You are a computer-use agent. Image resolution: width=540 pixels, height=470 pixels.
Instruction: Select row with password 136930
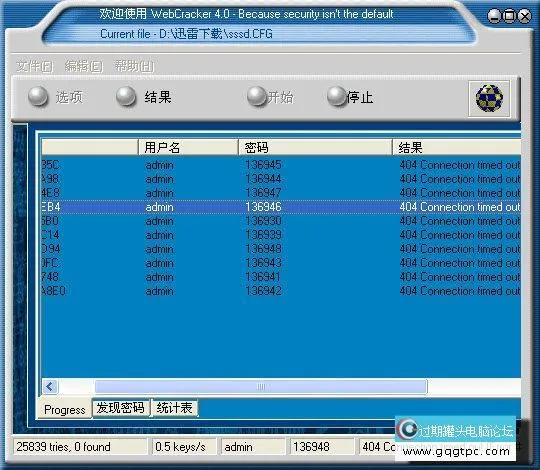point(281,221)
